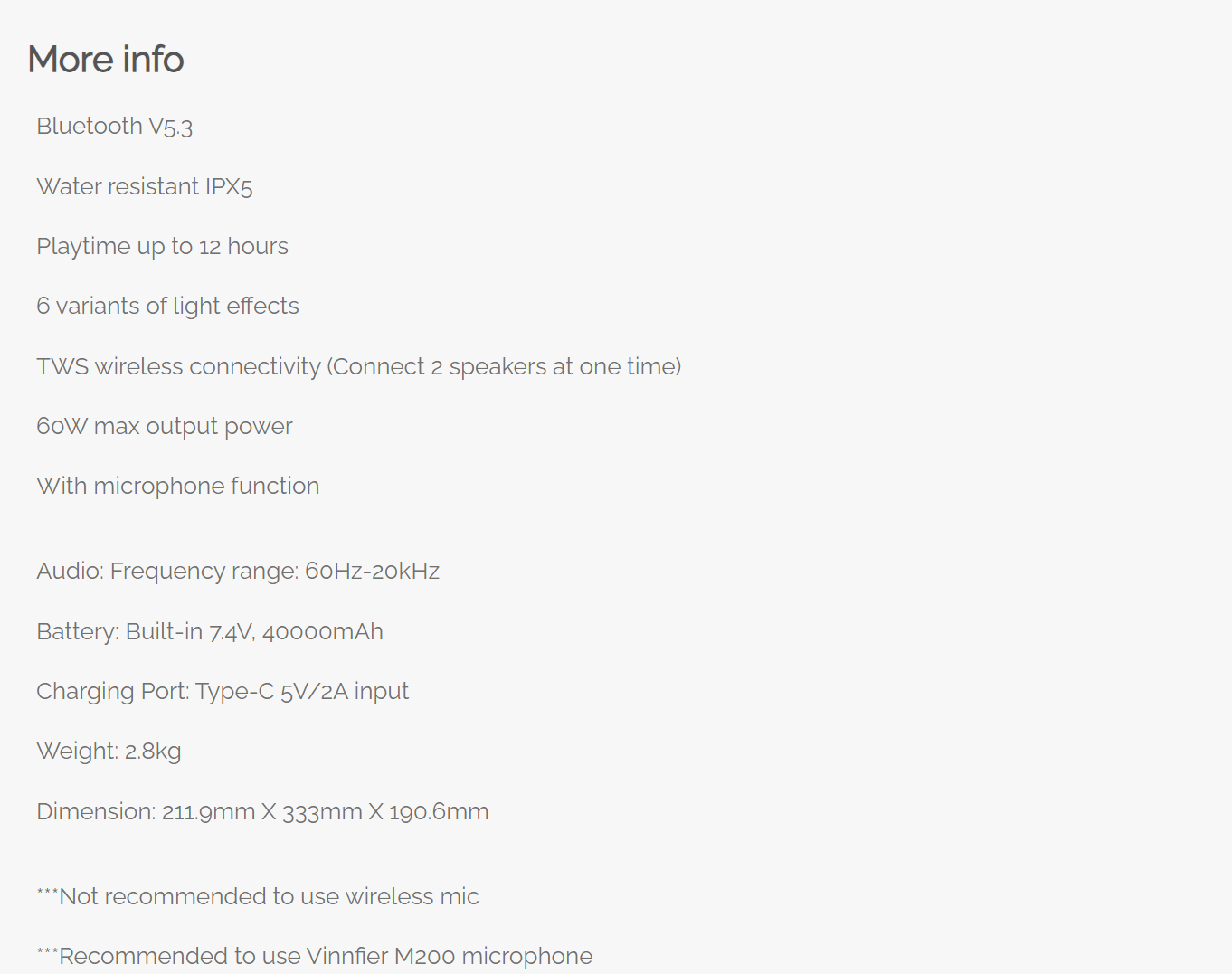
Task: Click the 5V/2A input value
Action: click(x=345, y=692)
